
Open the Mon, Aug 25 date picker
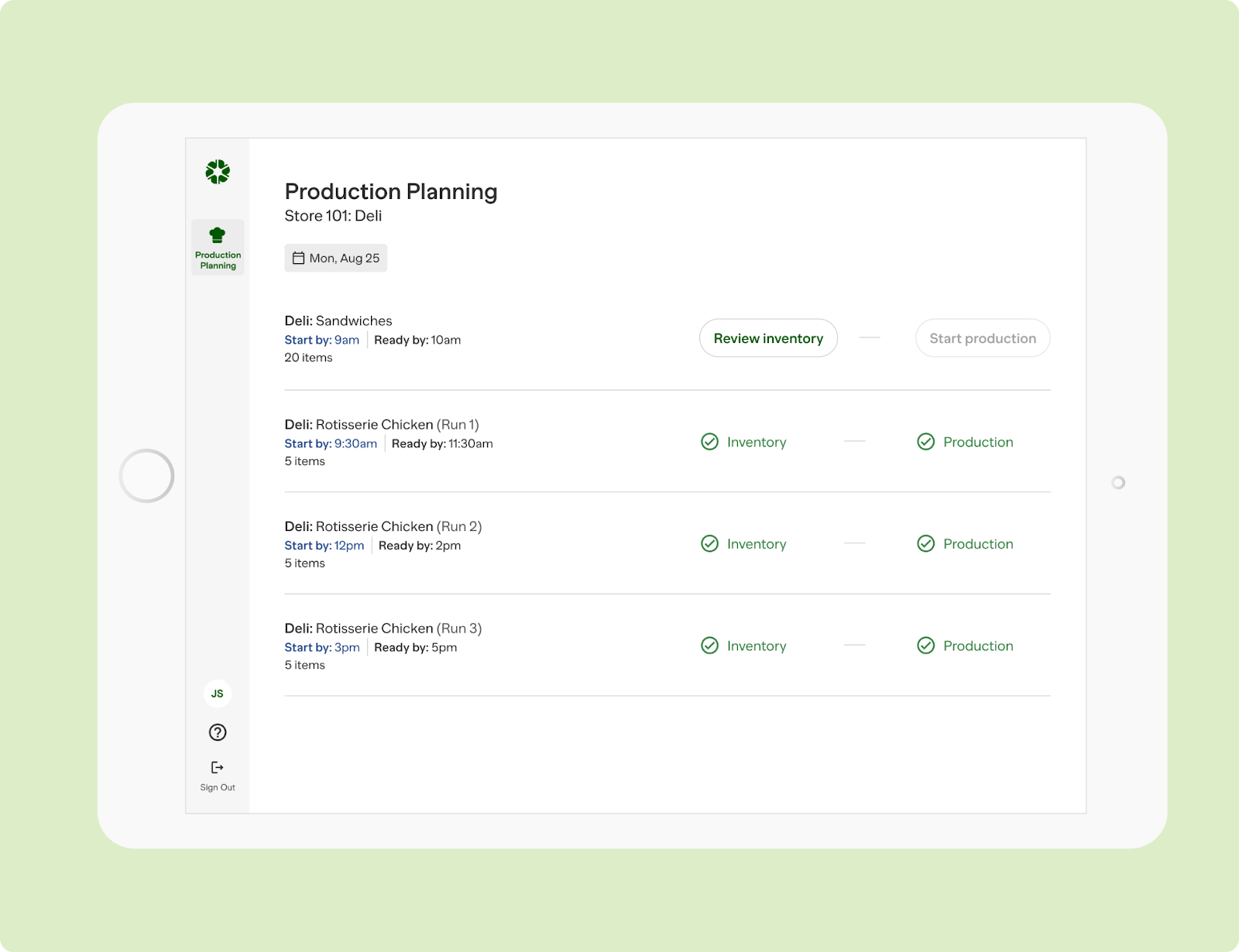point(336,258)
